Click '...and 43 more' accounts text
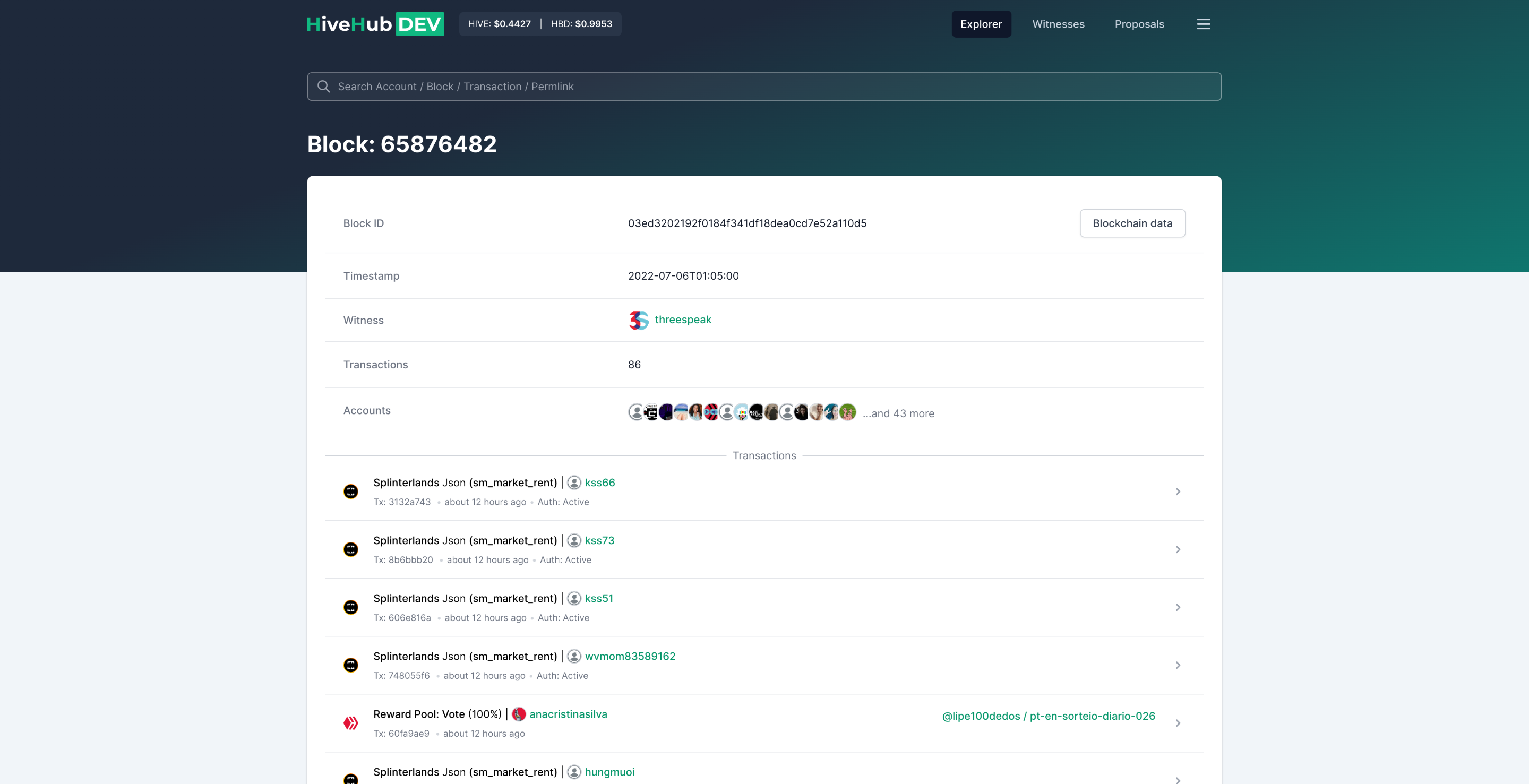Screen dimensions: 1529x784 click(898, 413)
